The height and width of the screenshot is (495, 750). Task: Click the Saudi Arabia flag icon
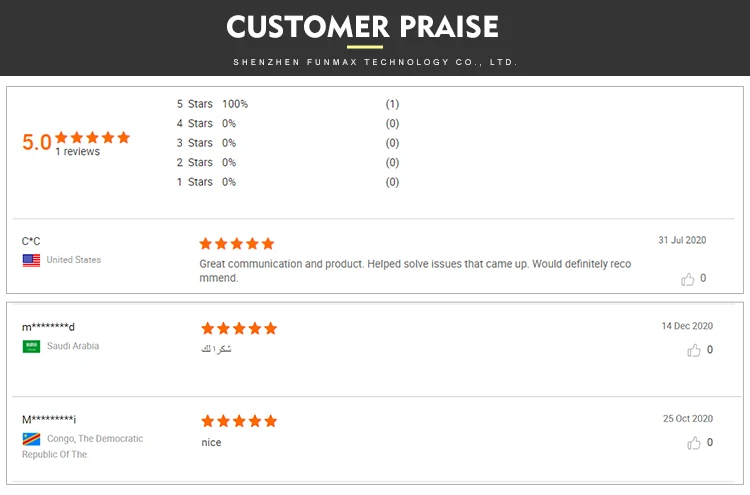pos(32,346)
